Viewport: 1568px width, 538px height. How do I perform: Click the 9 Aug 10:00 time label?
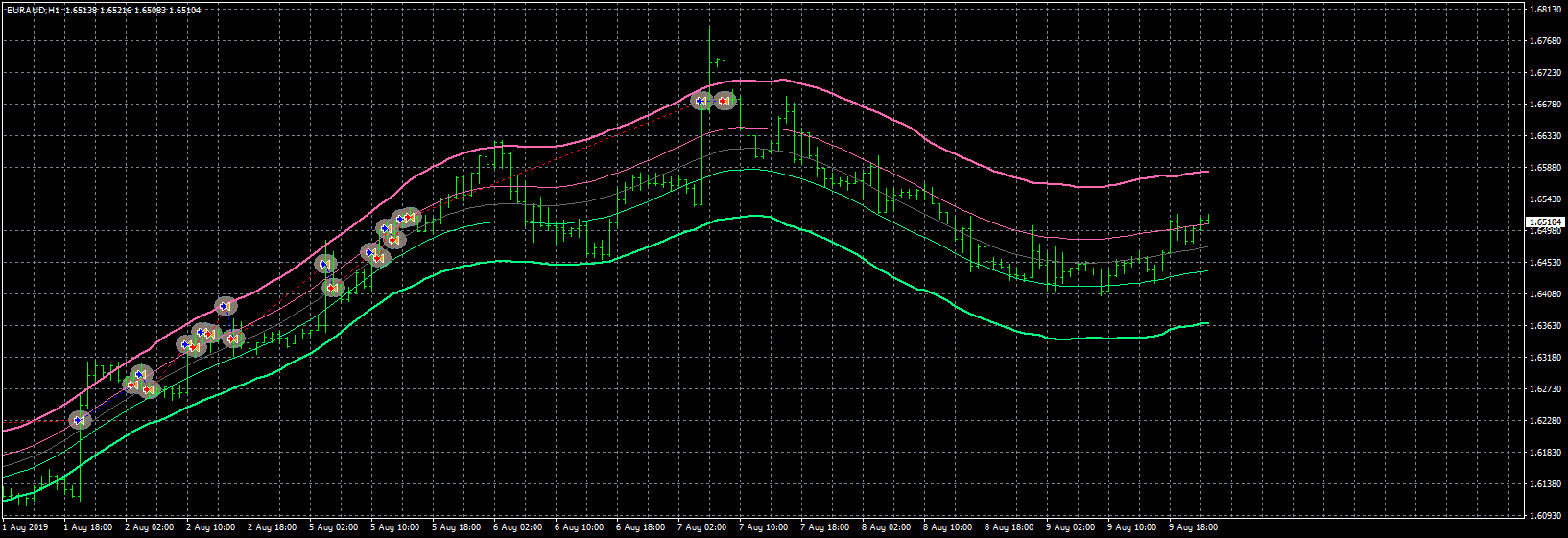[x=1131, y=527]
